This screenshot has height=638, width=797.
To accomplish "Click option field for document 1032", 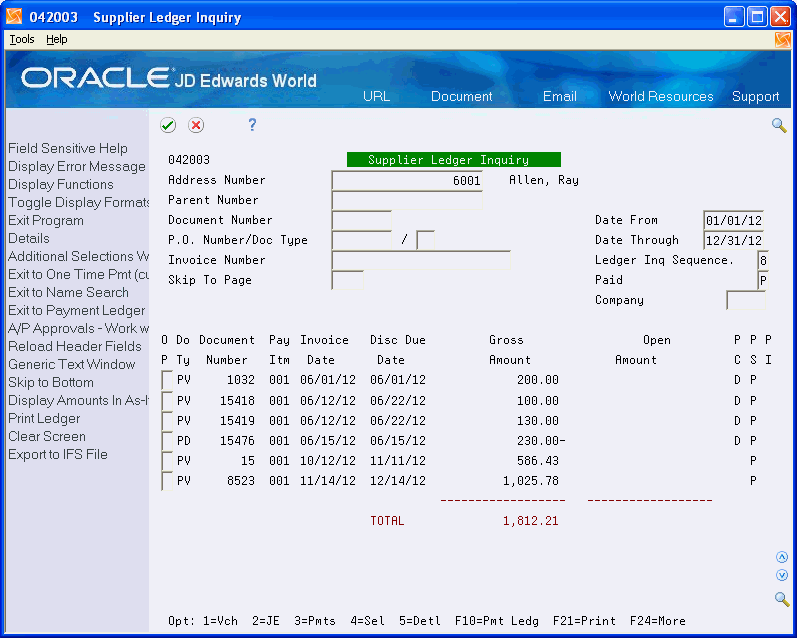I will 167,380.
